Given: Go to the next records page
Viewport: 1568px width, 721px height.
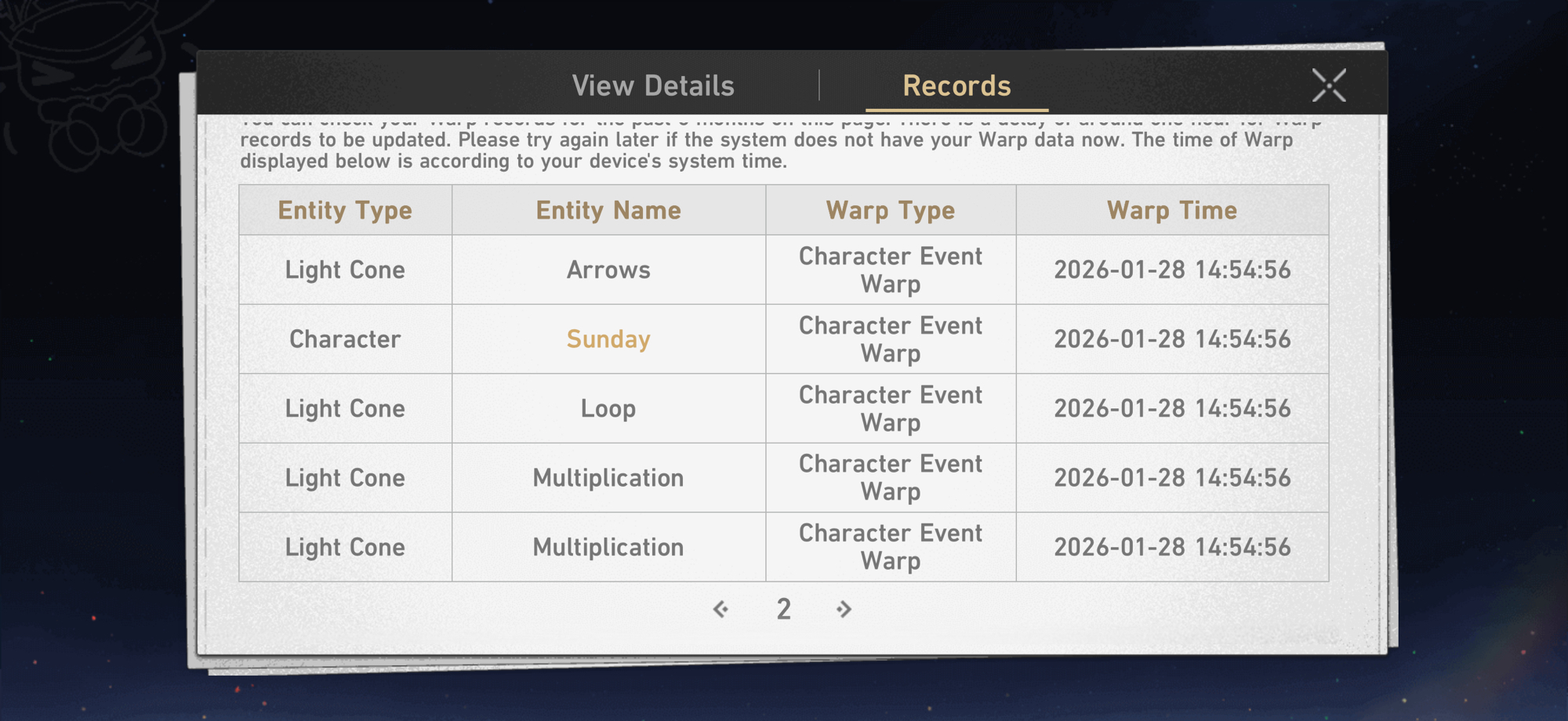Looking at the screenshot, I should click(x=844, y=609).
